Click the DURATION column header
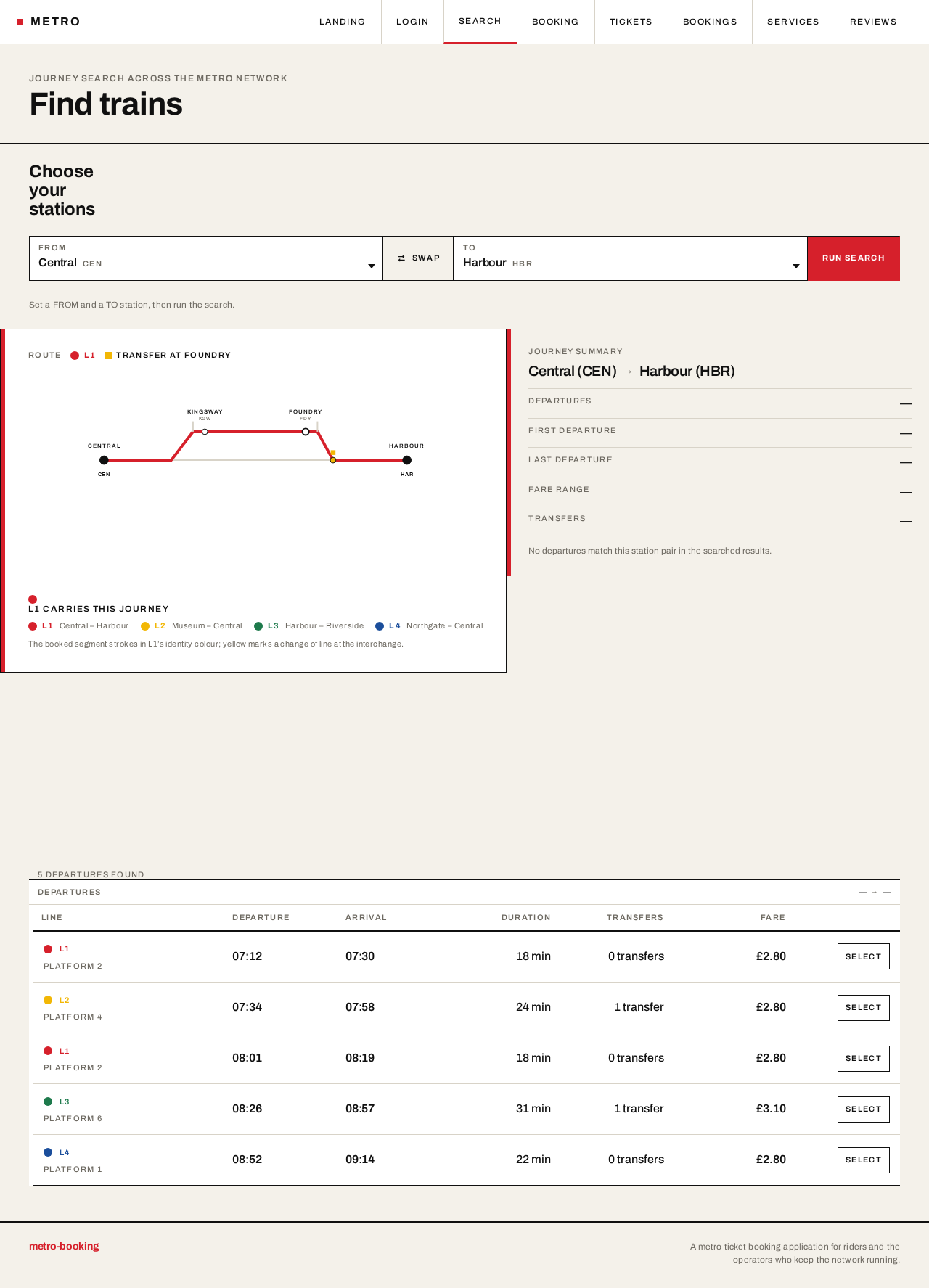This screenshot has height=1288, width=929. point(525,918)
